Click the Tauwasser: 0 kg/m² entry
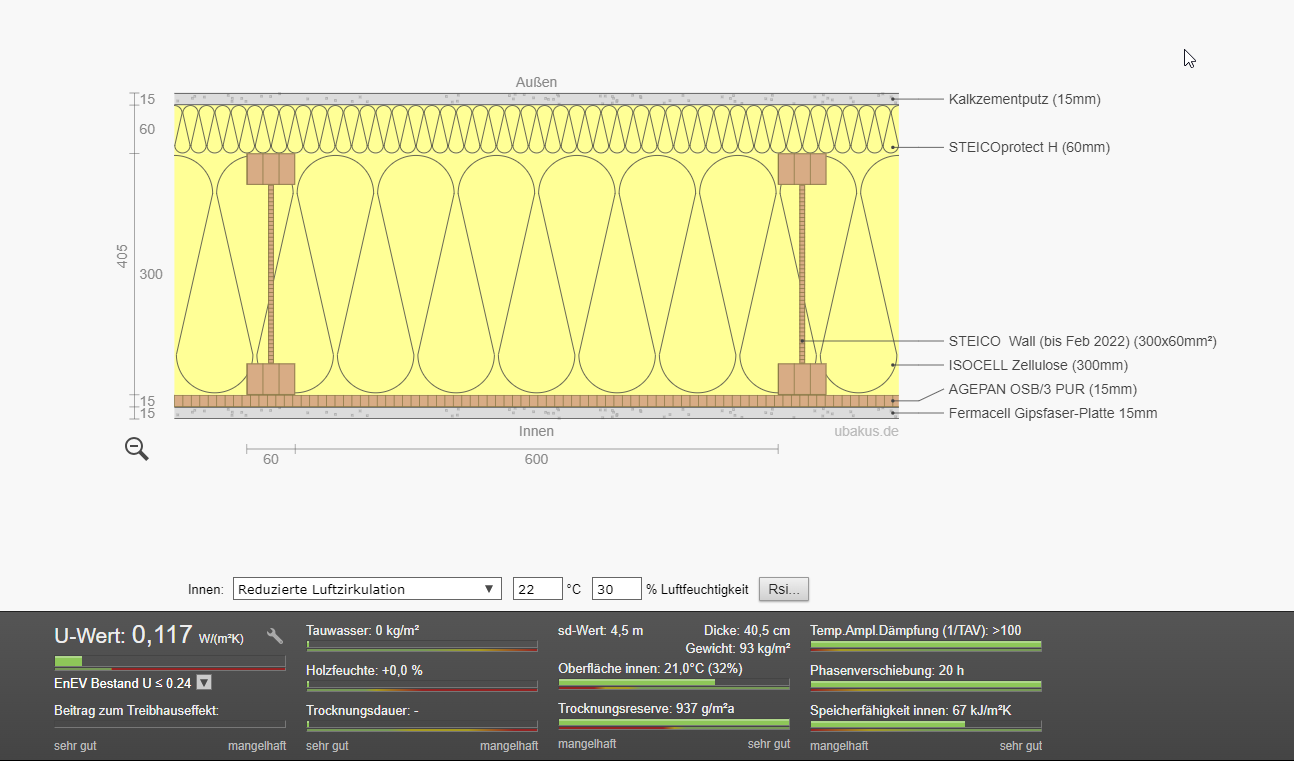This screenshot has height=761, width=1294. [x=362, y=630]
